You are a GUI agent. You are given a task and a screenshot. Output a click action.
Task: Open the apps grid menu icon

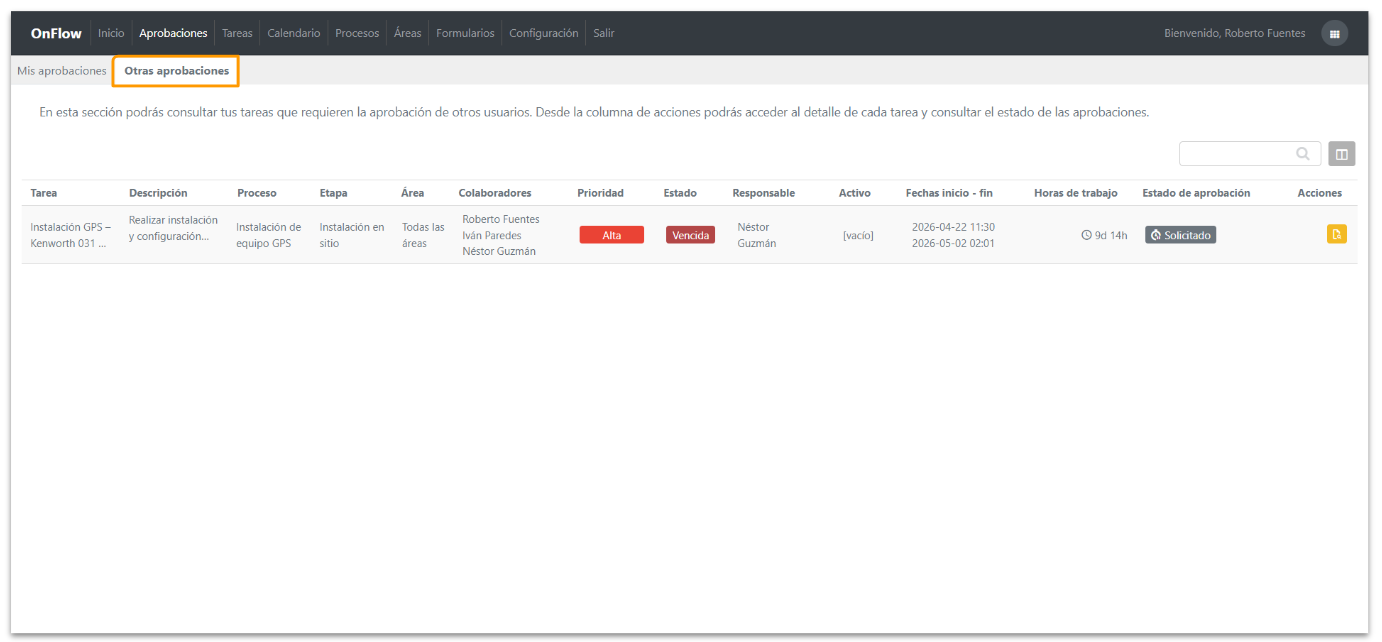pos(1334,33)
